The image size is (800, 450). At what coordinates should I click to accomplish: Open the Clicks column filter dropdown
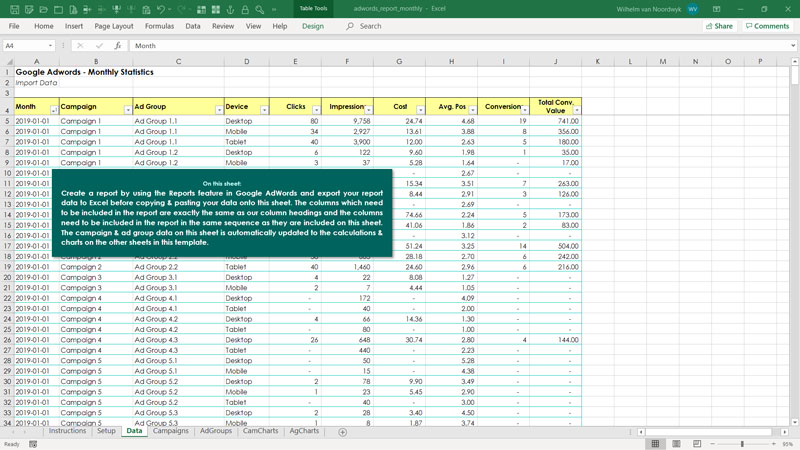coord(316,110)
